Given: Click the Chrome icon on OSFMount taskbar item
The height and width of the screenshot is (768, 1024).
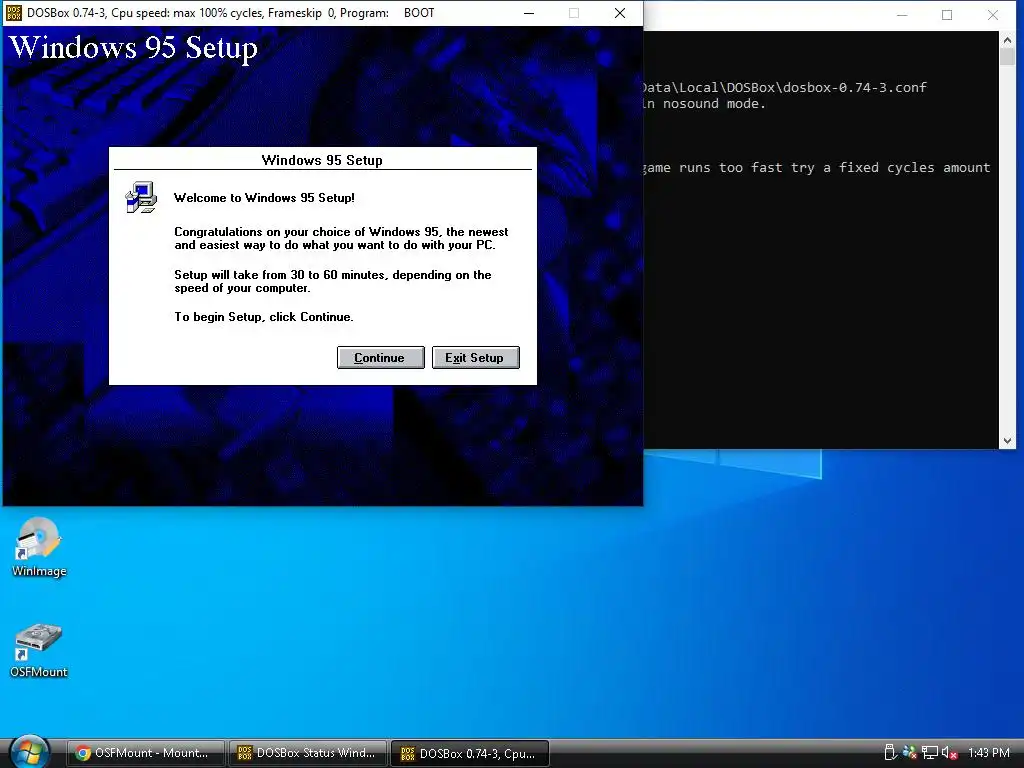Looking at the screenshot, I should pos(82,753).
